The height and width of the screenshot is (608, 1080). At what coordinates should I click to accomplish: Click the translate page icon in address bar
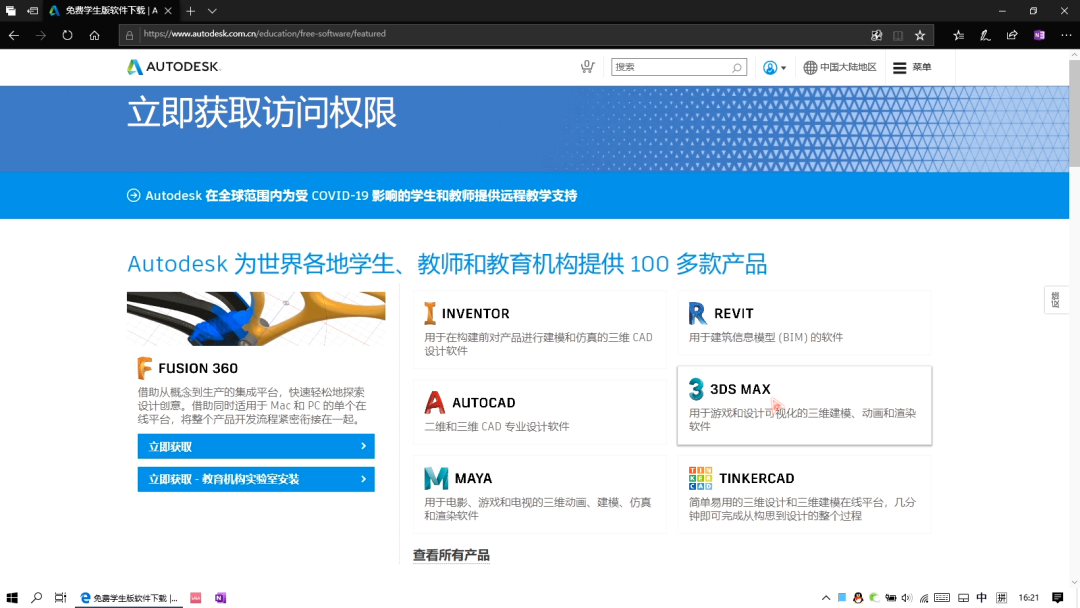coord(876,35)
